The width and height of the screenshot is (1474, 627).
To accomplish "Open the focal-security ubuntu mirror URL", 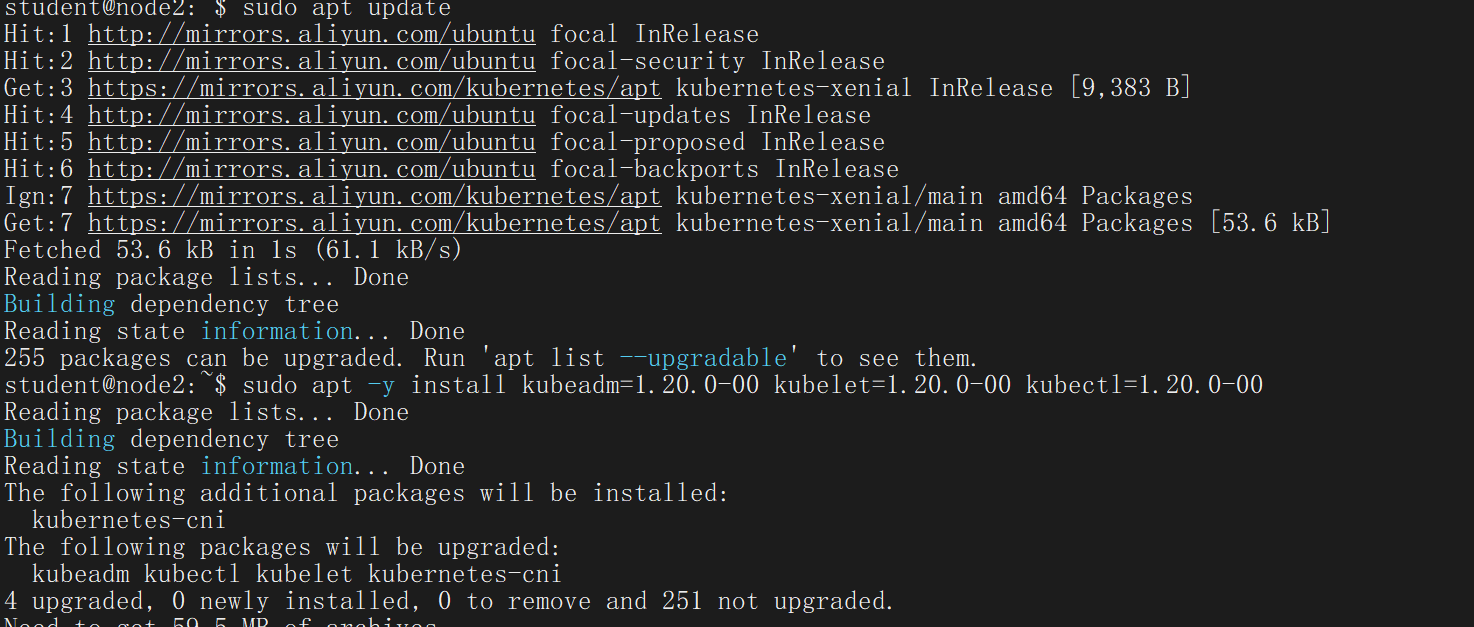I will [x=311, y=62].
